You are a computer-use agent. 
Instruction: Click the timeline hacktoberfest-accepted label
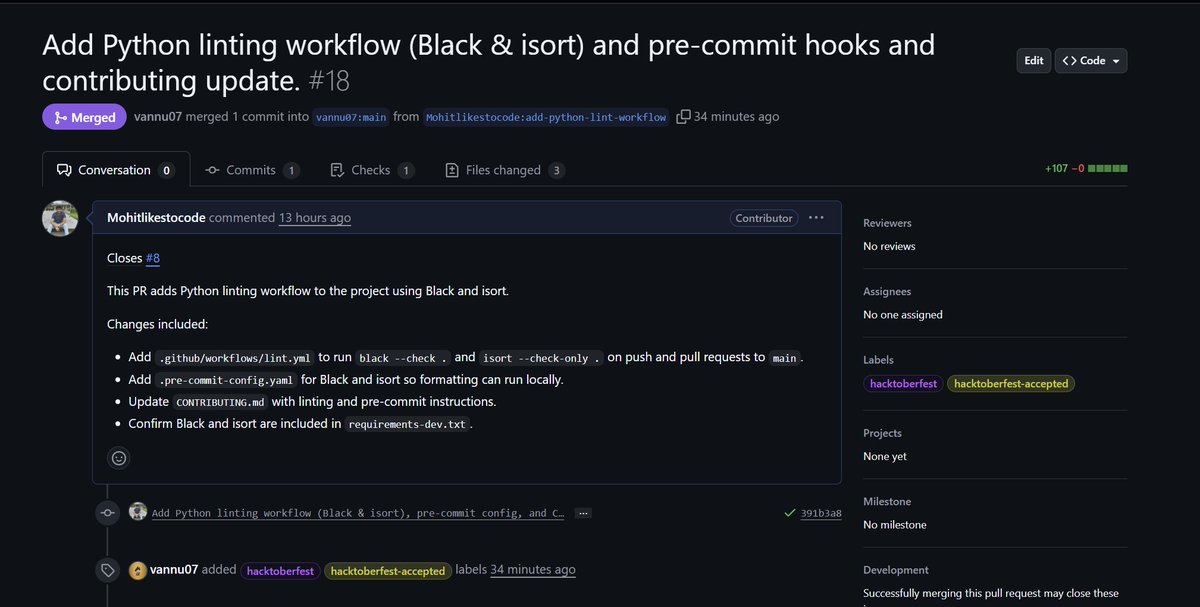(388, 571)
